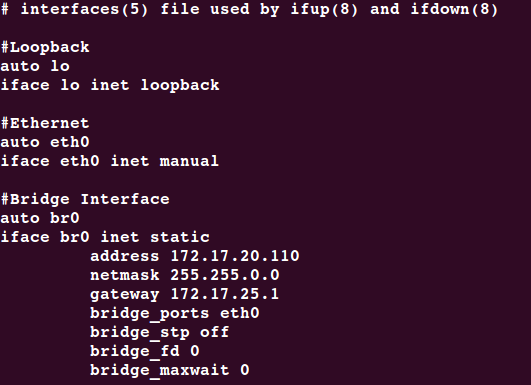Click 'off' after bridge_stp
The height and width of the screenshot is (385, 531).
(x=215, y=331)
